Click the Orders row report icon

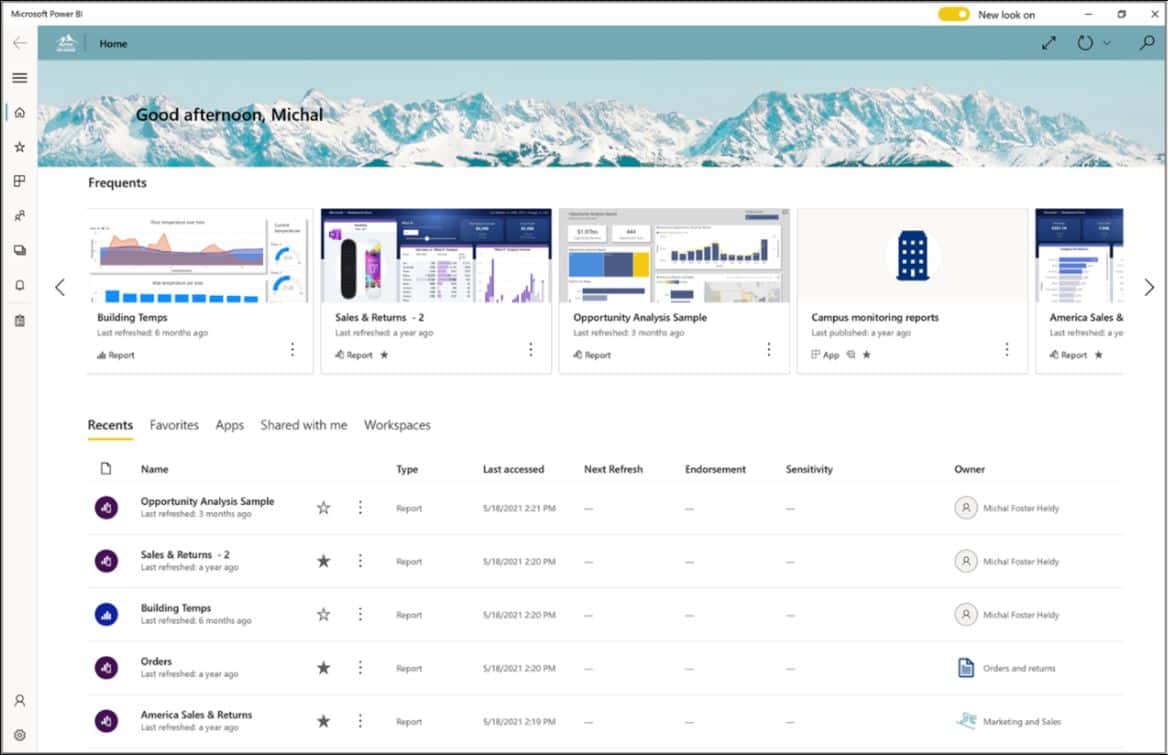(107, 668)
